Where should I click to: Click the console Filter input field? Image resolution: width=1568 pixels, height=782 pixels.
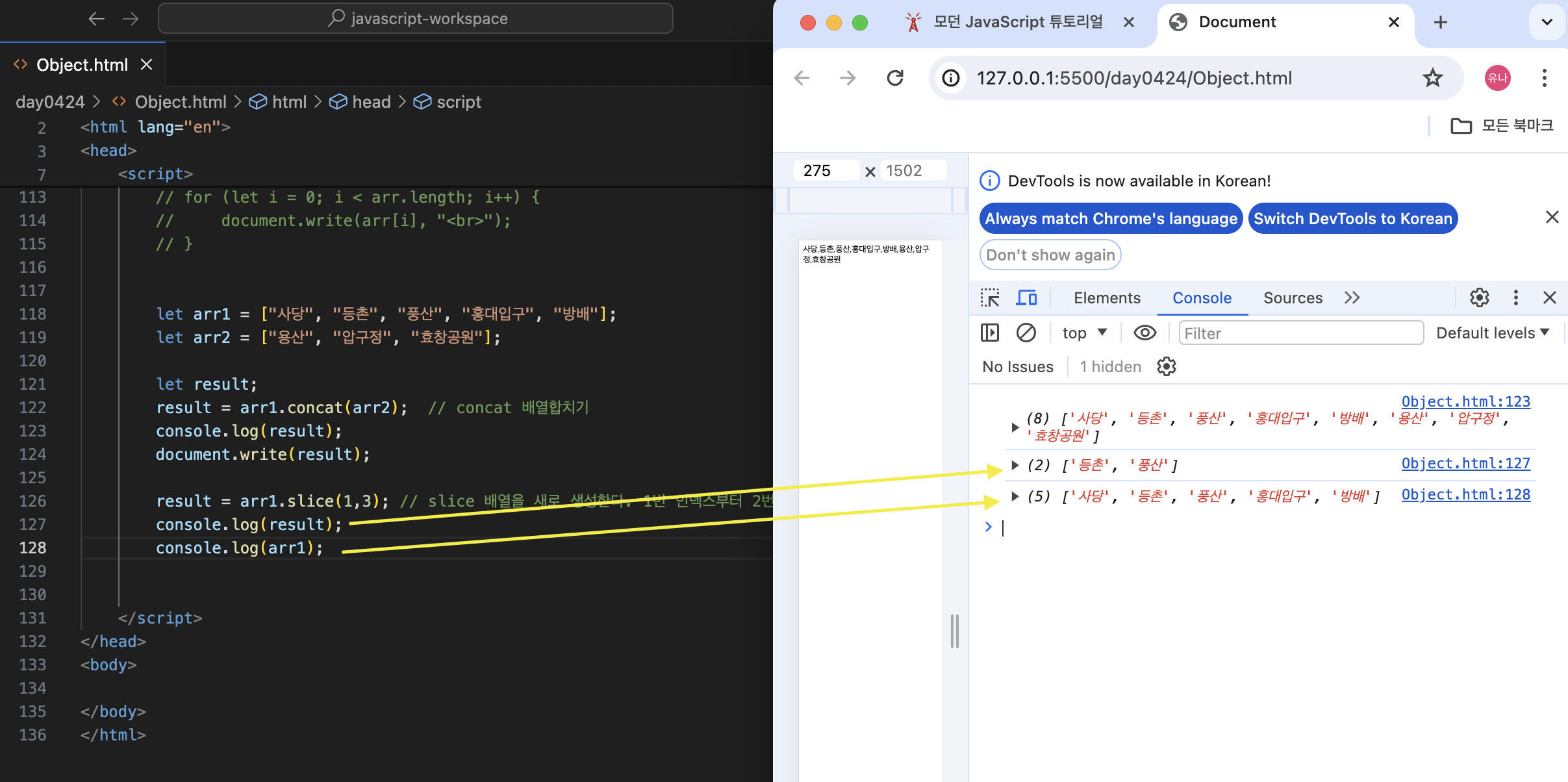[x=1300, y=333]
